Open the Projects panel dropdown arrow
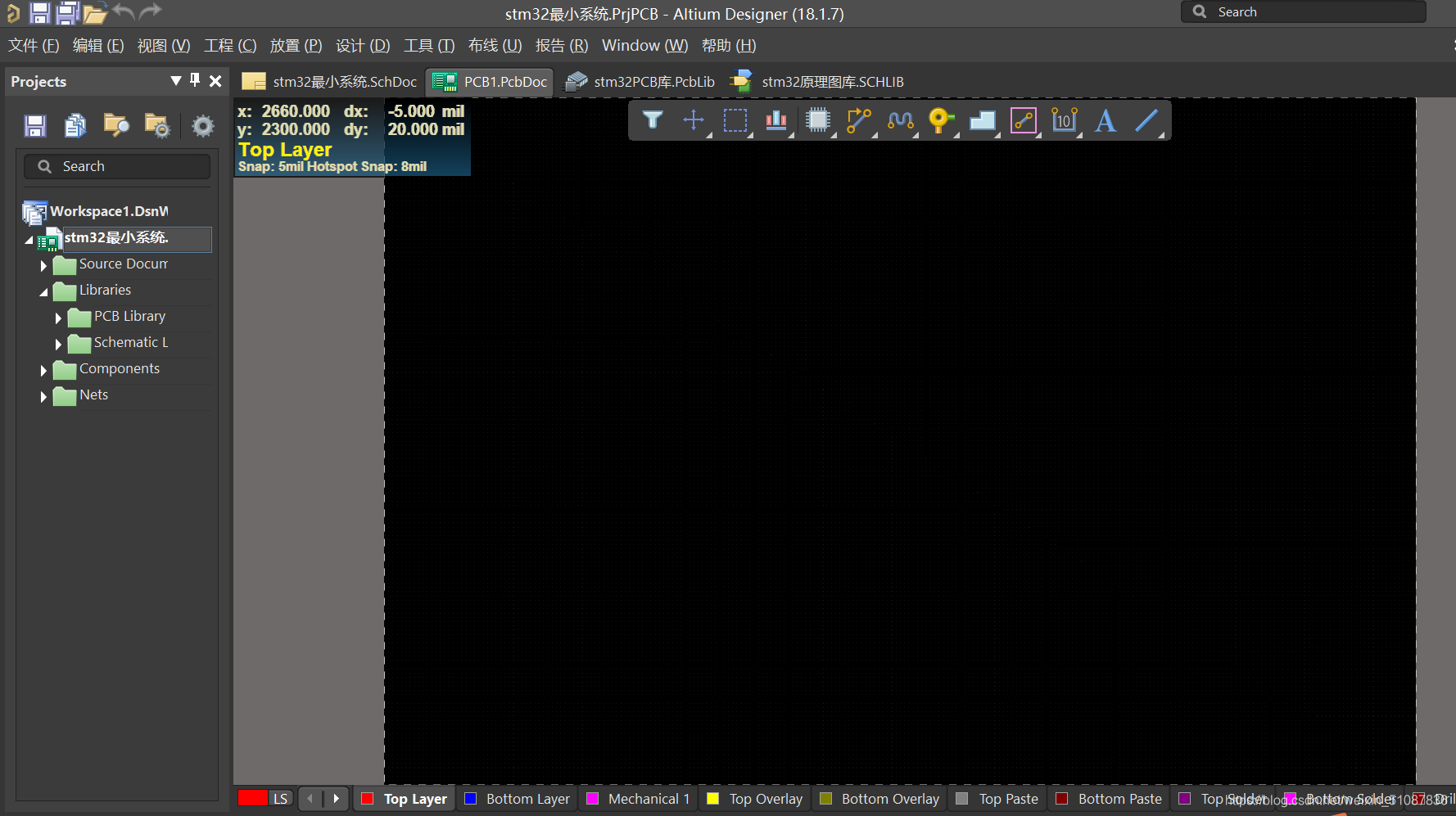1456x816 pixels. coord(175,80)
